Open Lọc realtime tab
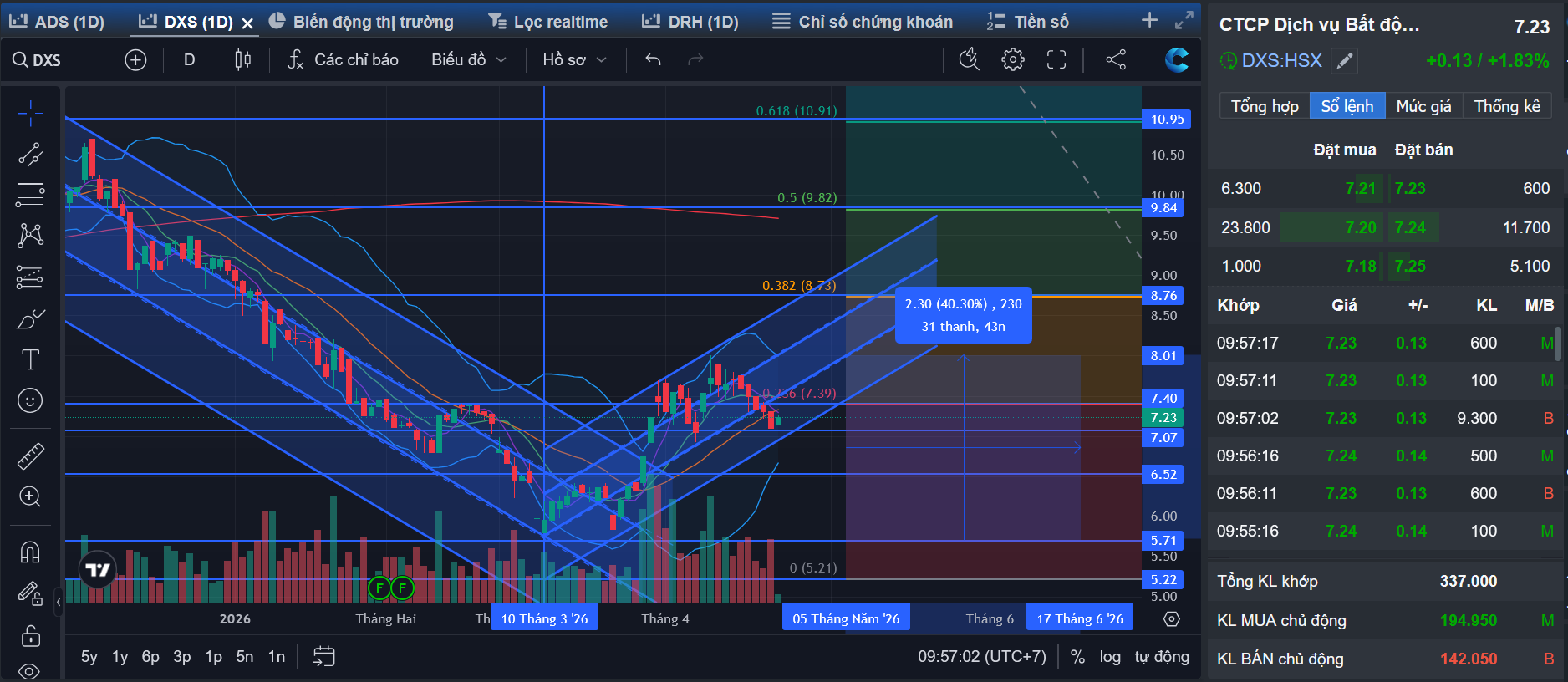Screen dimensions: 1568x682 point(548,22)
